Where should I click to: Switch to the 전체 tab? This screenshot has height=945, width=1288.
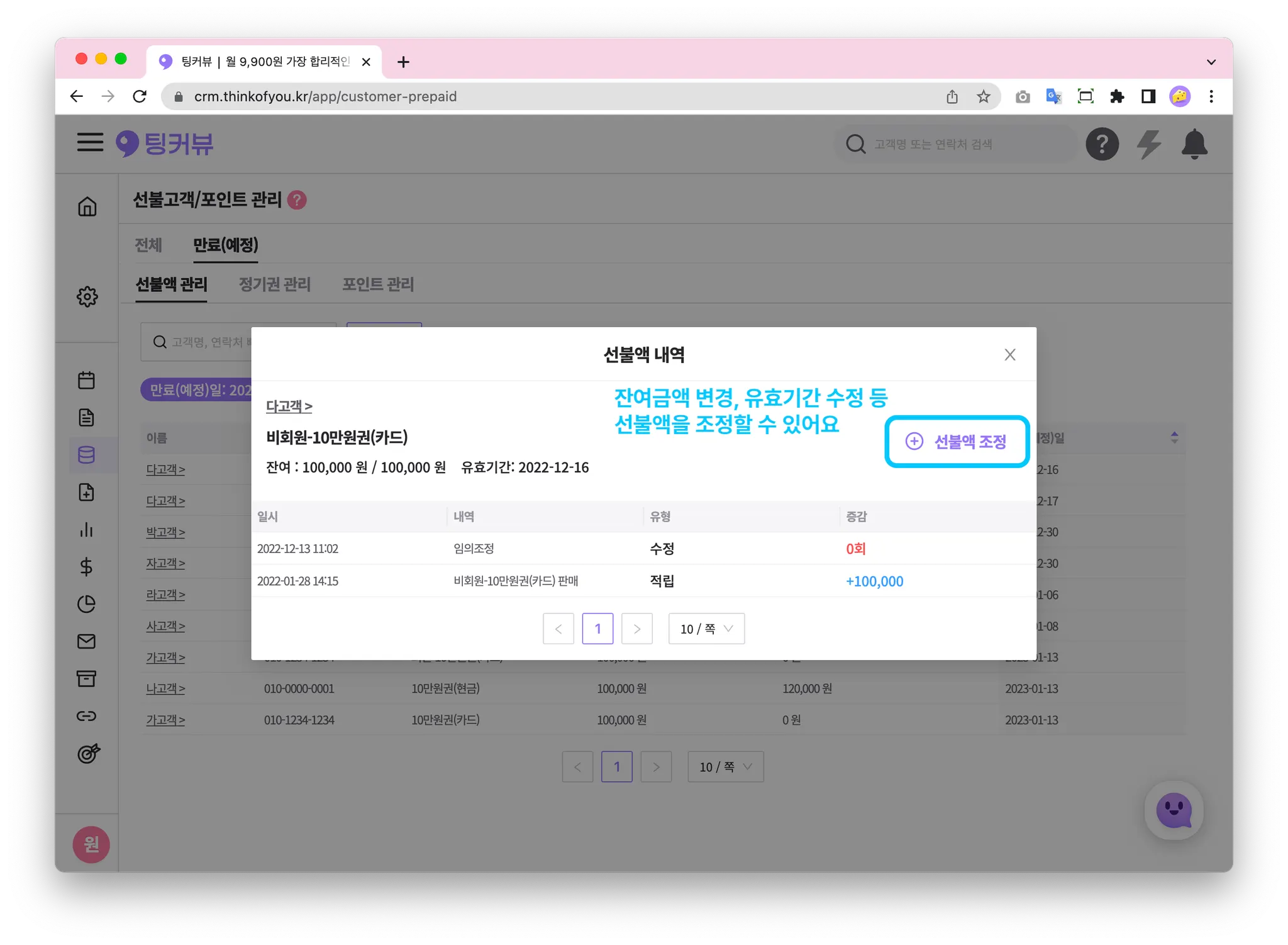(x=148, y=245)
